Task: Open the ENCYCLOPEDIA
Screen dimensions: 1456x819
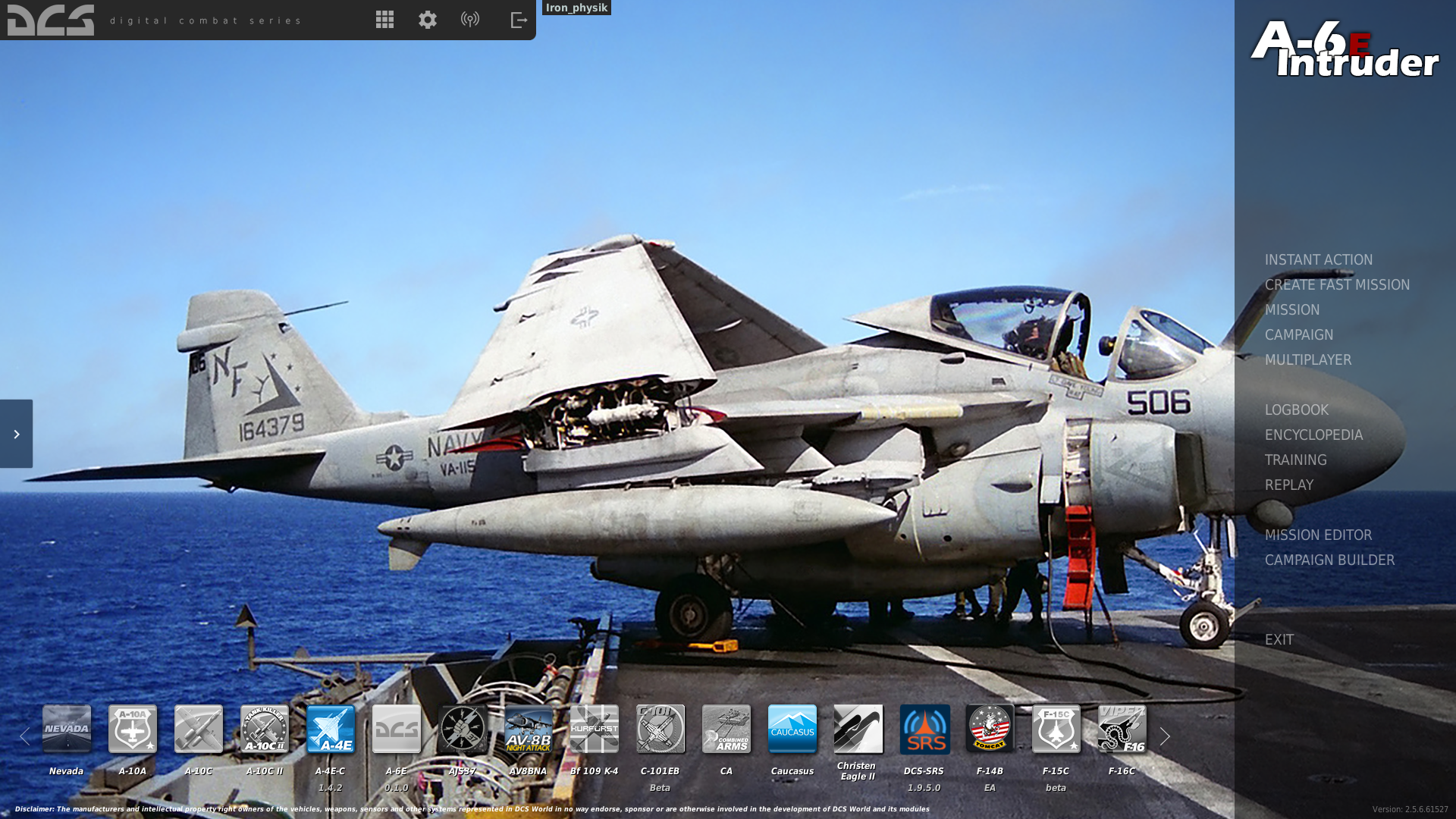Action: [1313, 435]
